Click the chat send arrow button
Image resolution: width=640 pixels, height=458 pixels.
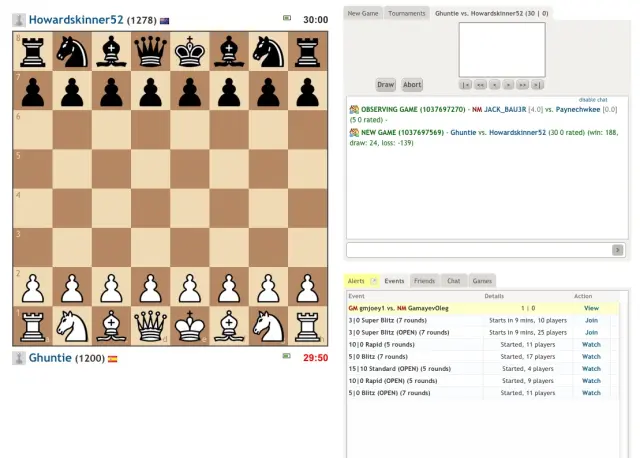coord(617,250)
